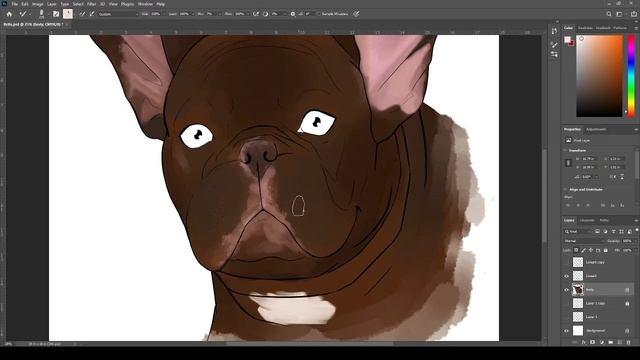Click the Flip vertical icon in Properties

click(x=622, y=177)
